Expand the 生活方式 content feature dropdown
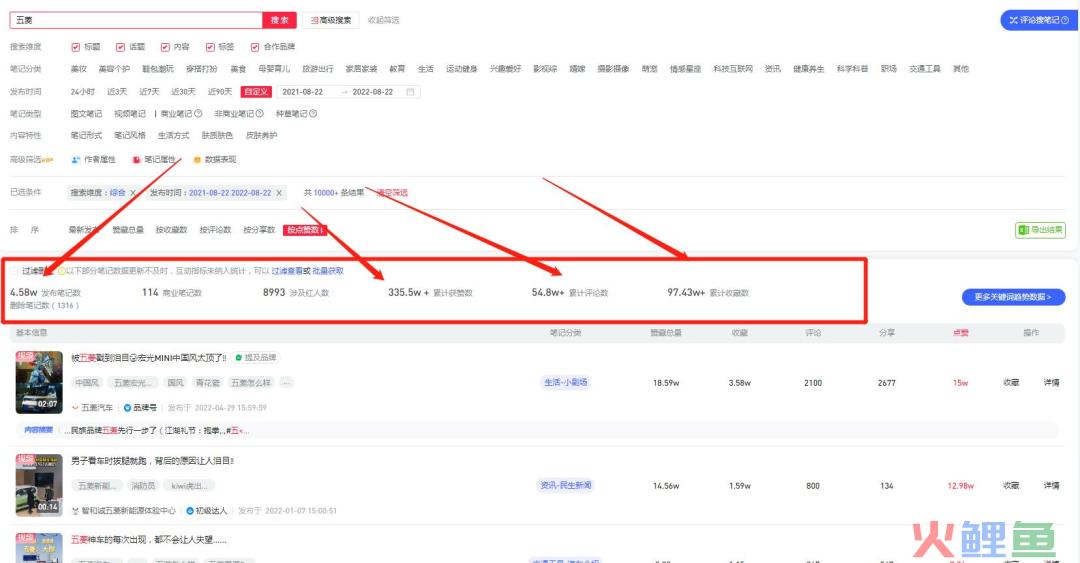This screenshot has width=1080, height=563. point(174,136)
